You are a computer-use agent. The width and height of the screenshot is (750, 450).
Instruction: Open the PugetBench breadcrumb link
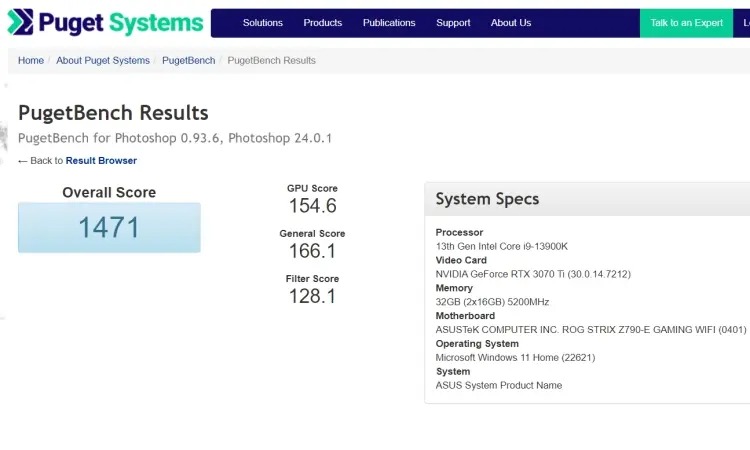[188, 61]
